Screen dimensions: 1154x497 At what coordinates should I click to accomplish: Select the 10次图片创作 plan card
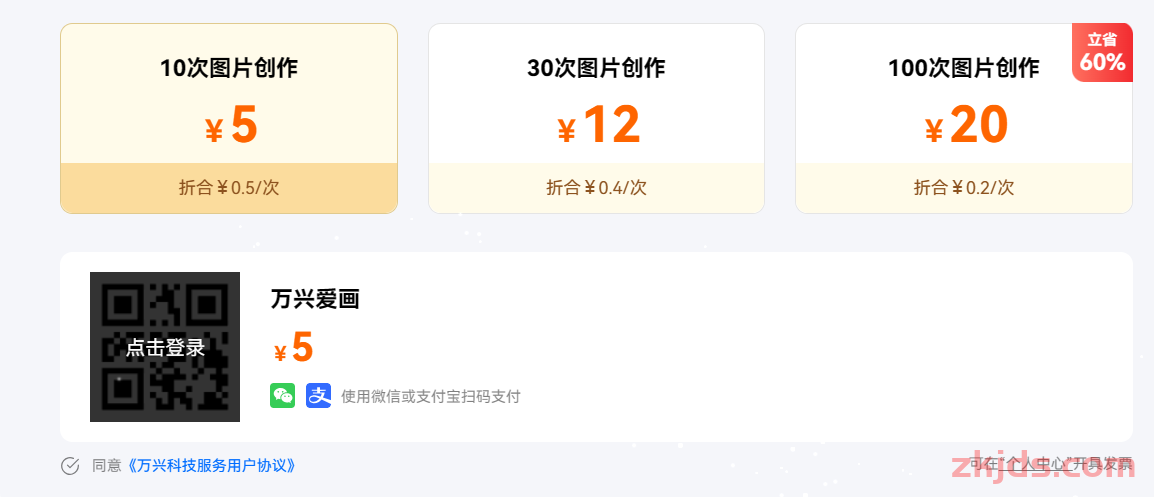[x=229, y=119]
